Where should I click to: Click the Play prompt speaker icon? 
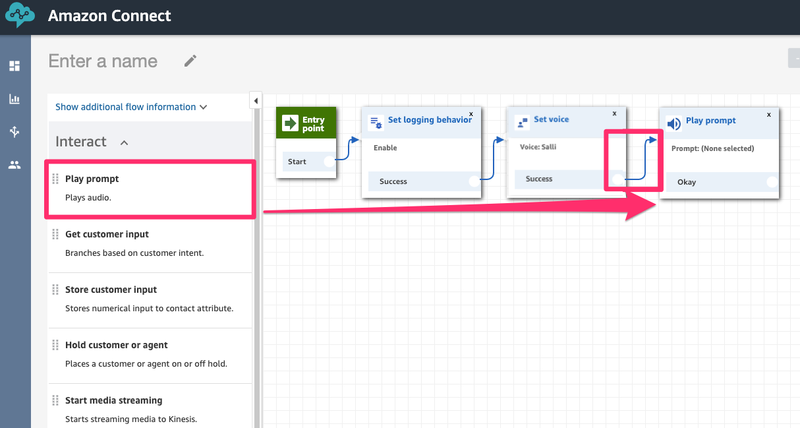pos(673,123)
